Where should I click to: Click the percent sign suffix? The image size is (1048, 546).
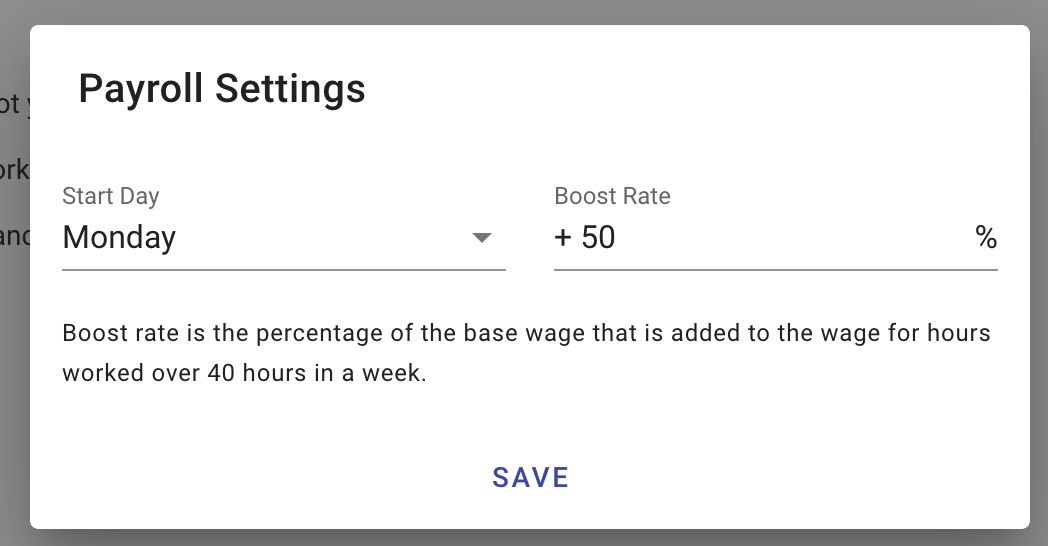click(x=986, y=238)
